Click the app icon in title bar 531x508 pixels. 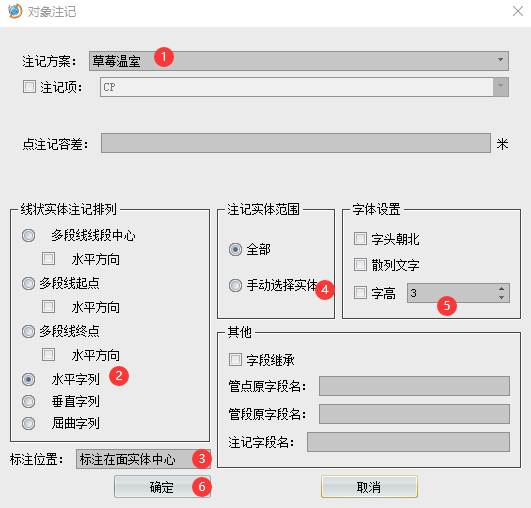(x=15, y=11)
